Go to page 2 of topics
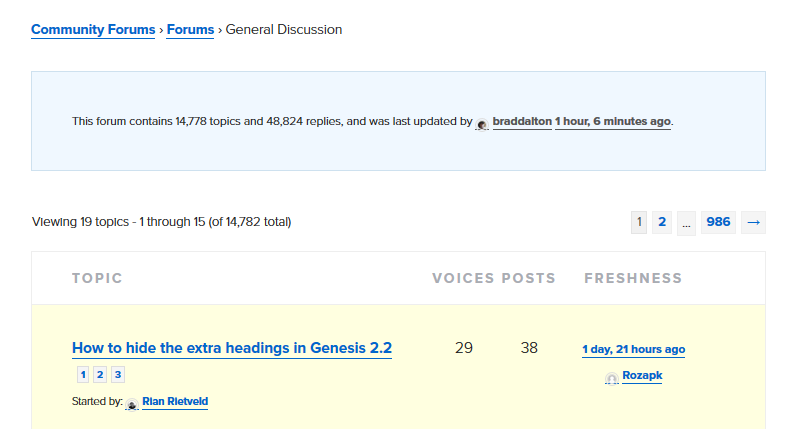Viewport: 800px width, 429px height. [662, 222]
